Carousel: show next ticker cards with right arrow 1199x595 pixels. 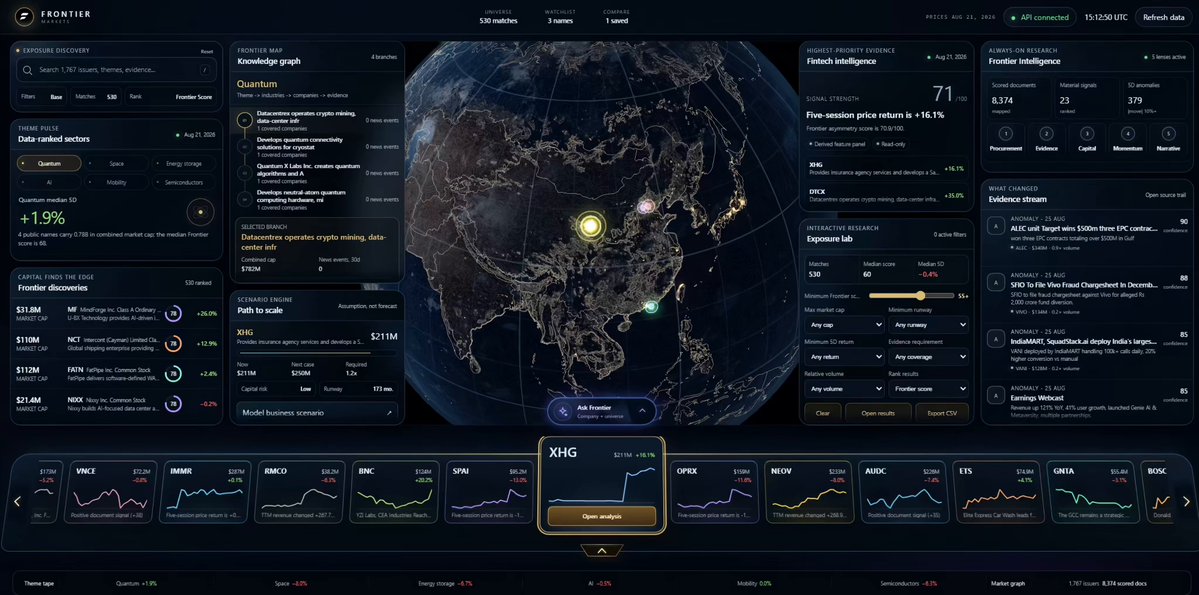click(1186, 502)
